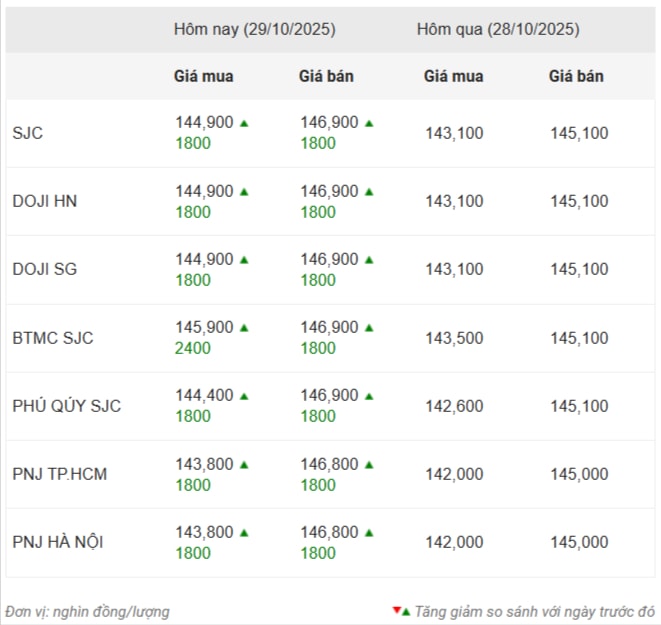Image resolution: width=661 pixels, height=625 pixels.
Task: Click the 'Tăng giảm so sánh với ngày trước đó' note
Action: [x=535, y=612]
